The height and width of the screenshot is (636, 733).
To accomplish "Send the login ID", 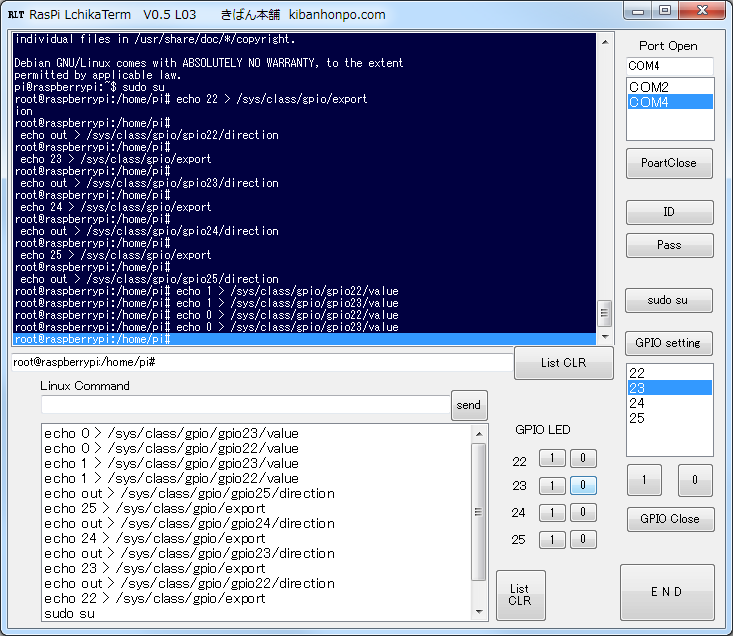I will point(669,212).
